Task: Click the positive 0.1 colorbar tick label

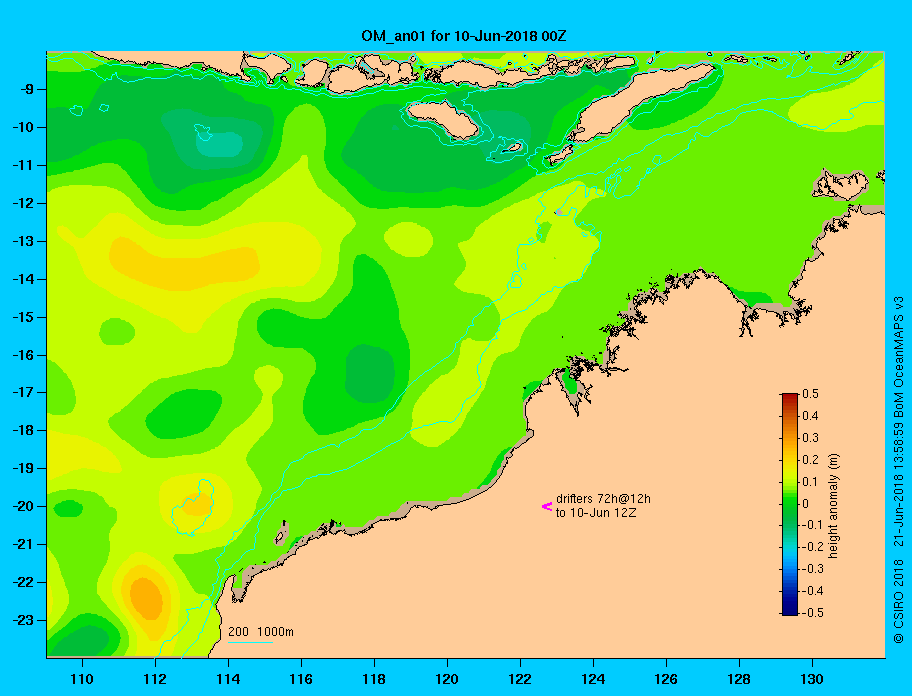Action: (810, 482)
